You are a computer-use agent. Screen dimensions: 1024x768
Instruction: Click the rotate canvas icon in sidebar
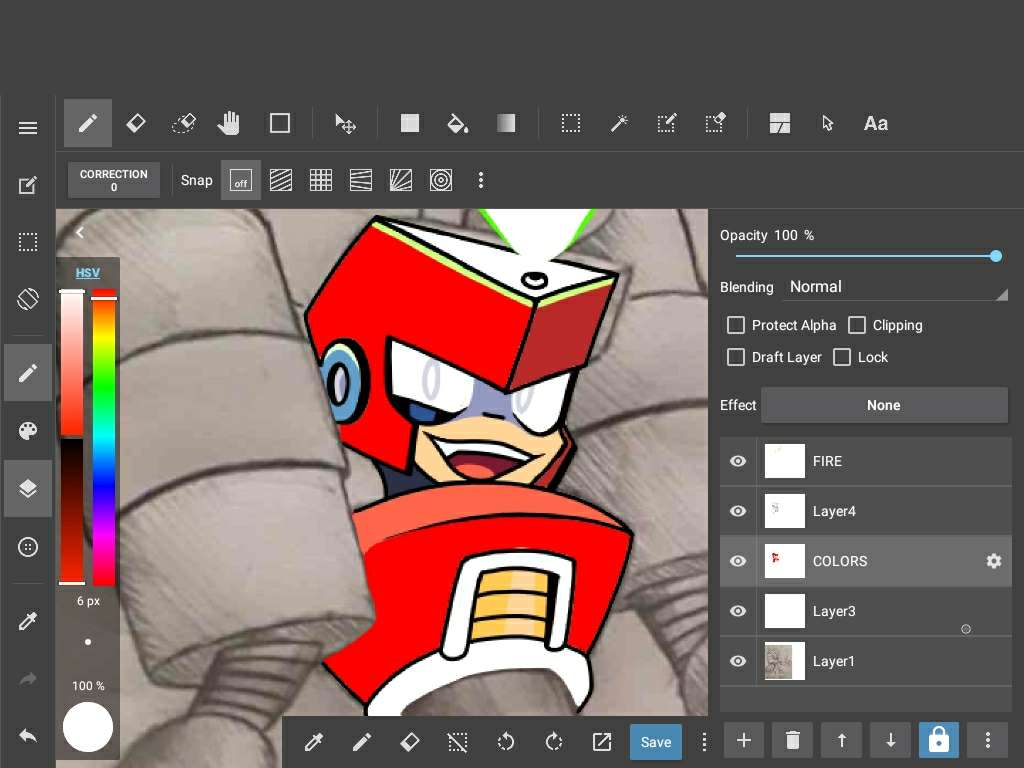click(x=27, y=299)
